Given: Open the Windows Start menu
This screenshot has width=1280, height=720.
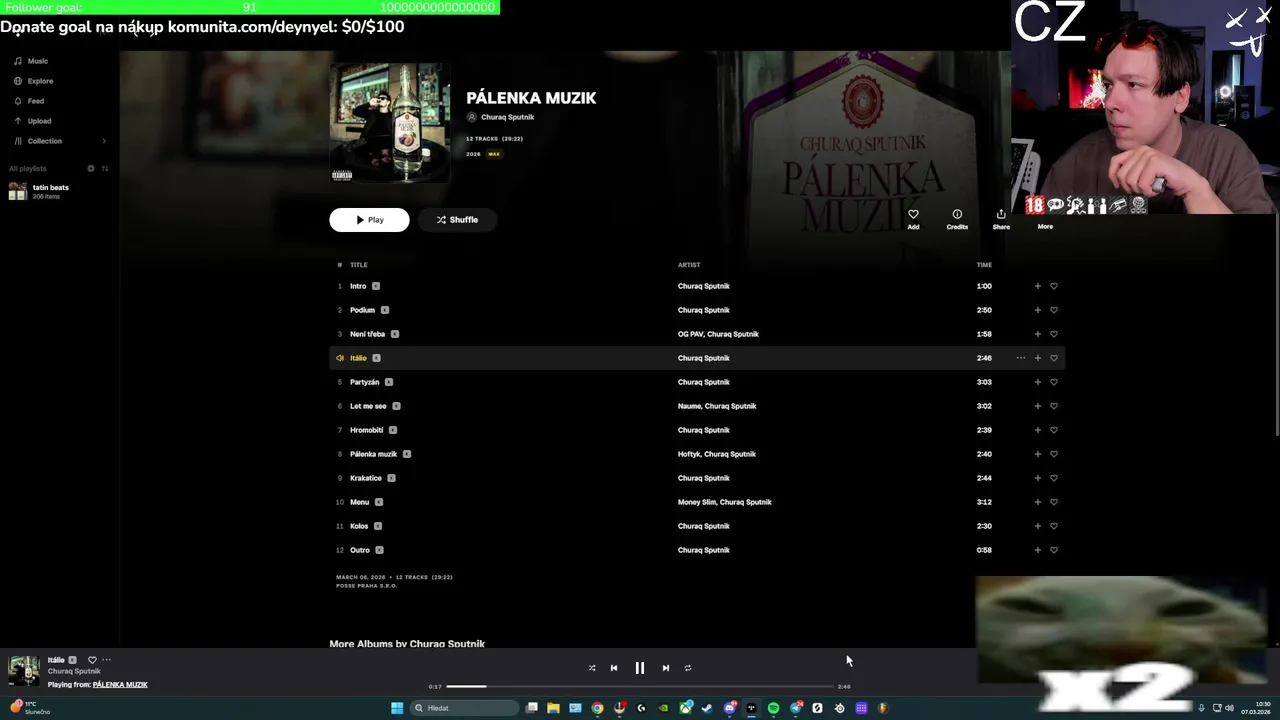Looking at the screenshot, I should tap(397, 708).
